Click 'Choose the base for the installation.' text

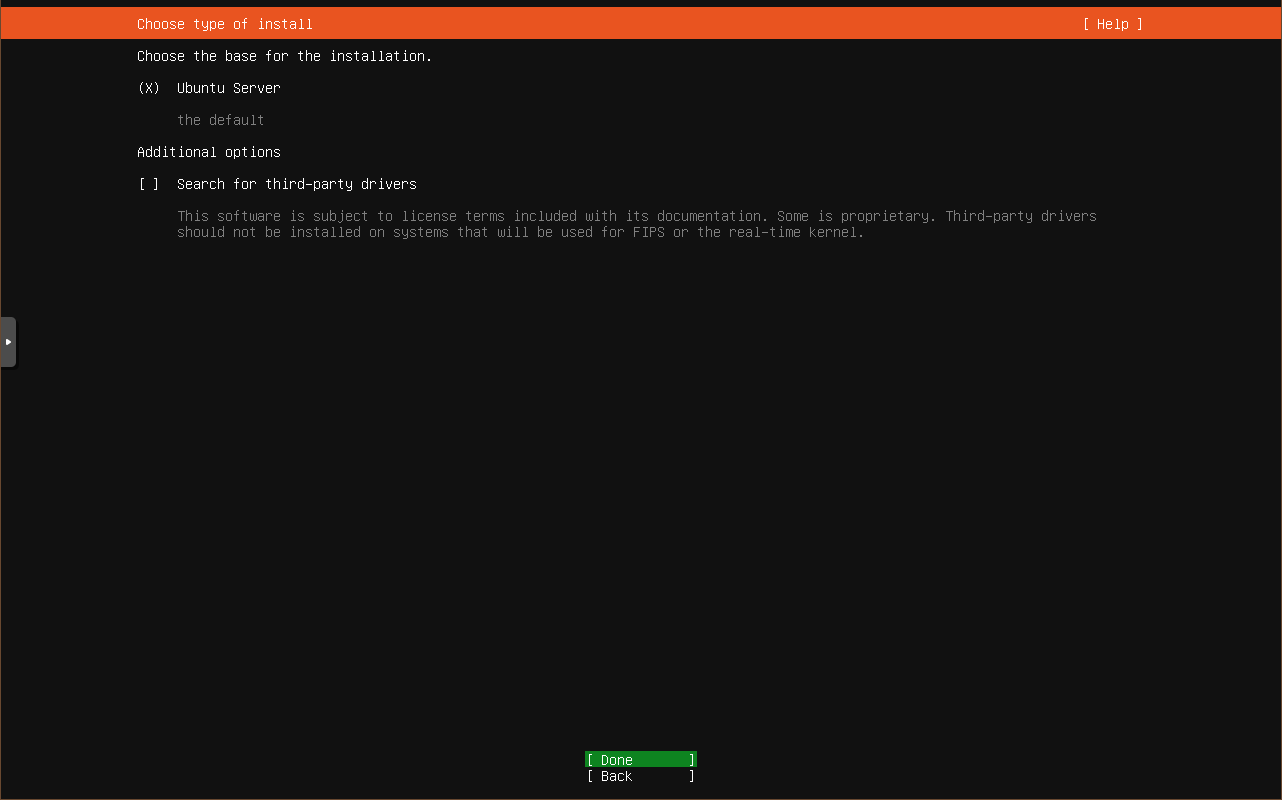[285, 56]
